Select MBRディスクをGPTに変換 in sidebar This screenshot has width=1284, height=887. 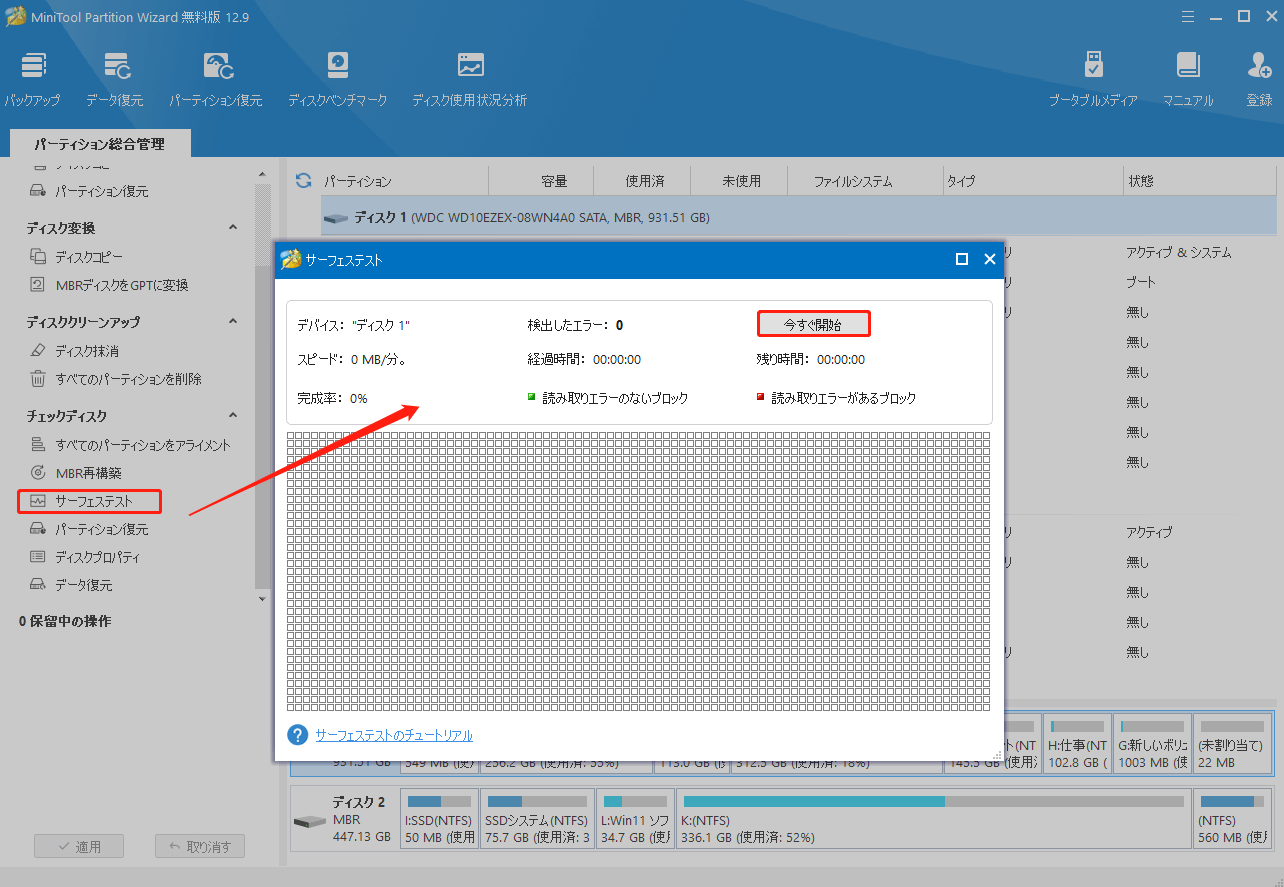[x=108, y=285]
